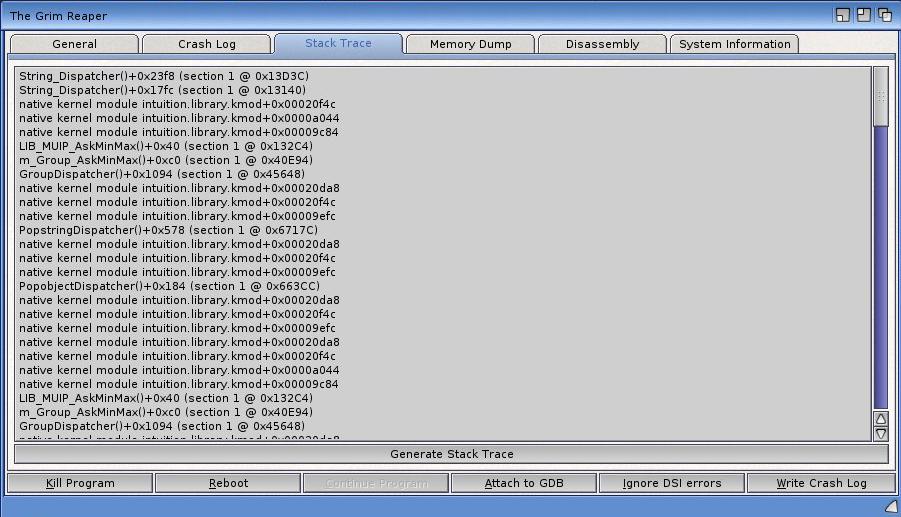This screenshot has width=901, height=517.
Task: Switch to the Disassembly tab
Action: [602, 44]
